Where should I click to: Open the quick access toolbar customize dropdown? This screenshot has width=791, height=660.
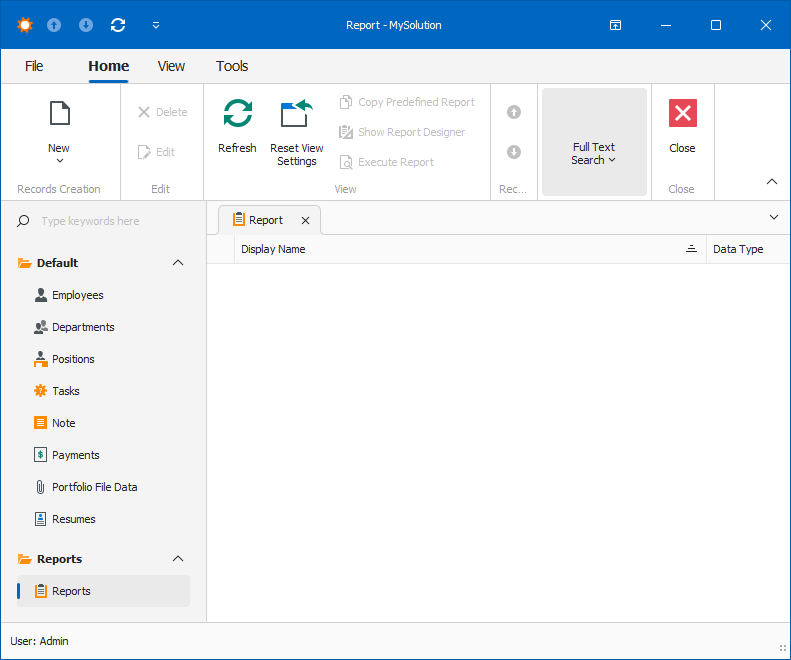click(156, 25)
